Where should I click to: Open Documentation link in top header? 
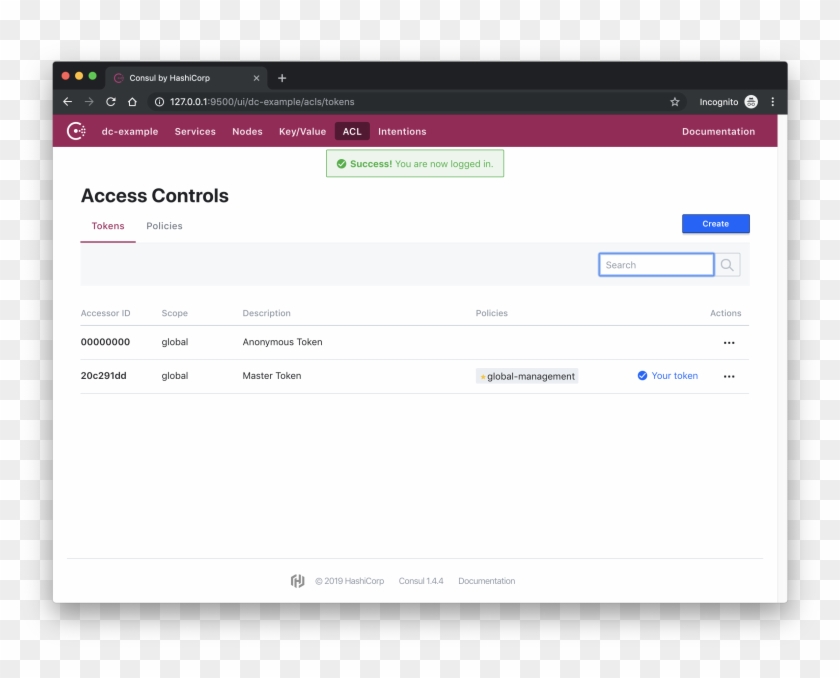tap(718, 132)
